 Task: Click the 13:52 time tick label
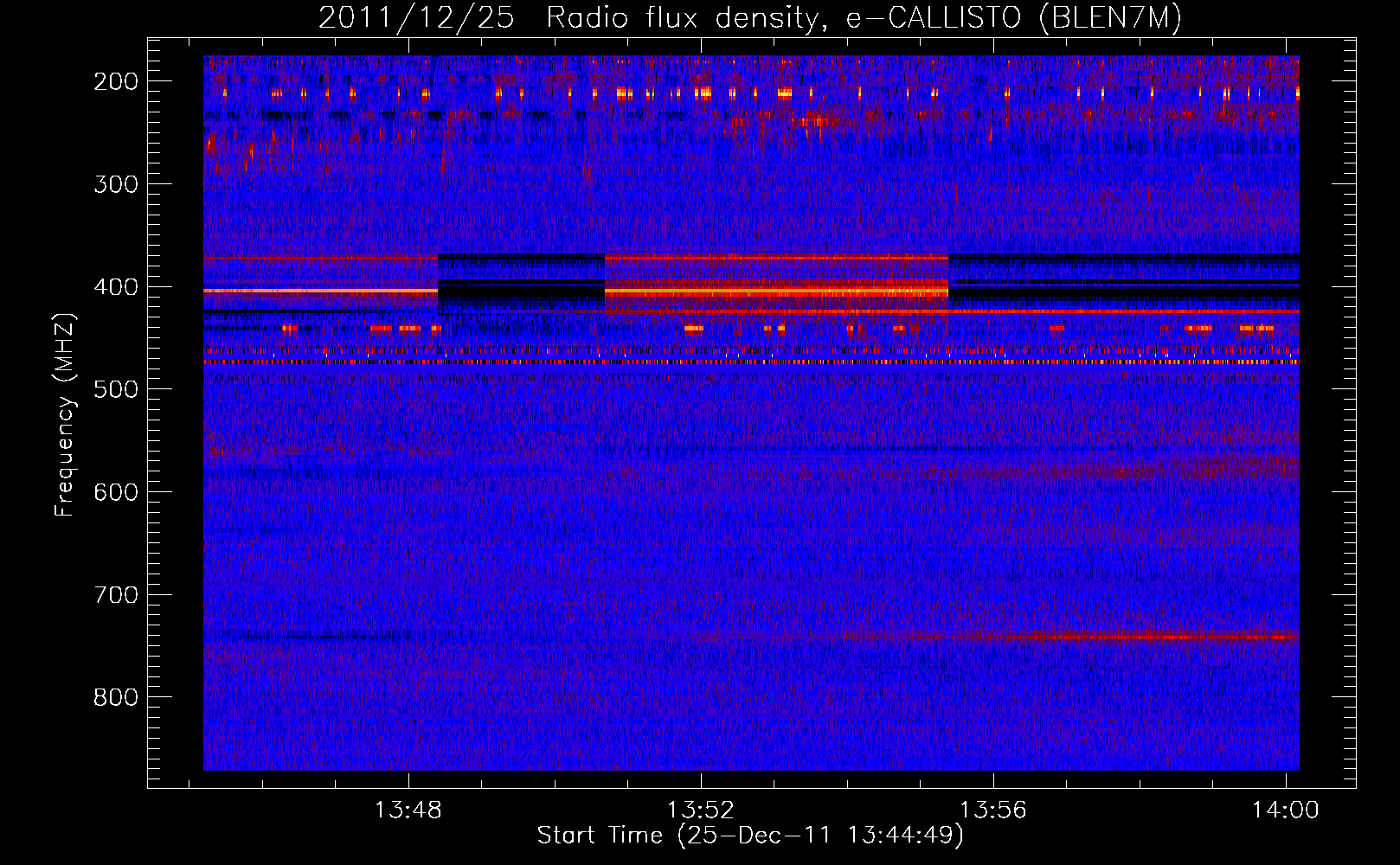(700, 811)
